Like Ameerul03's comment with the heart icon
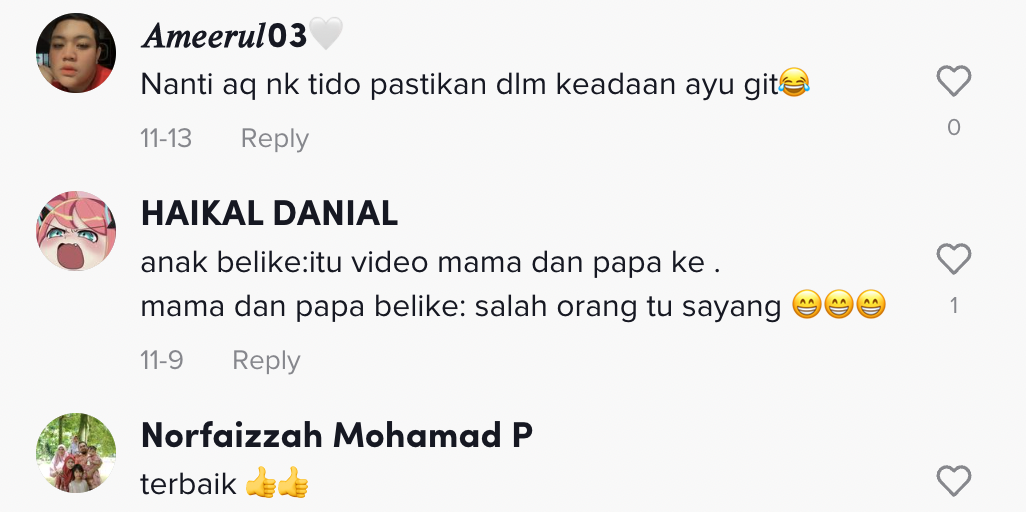 point(953,81)
